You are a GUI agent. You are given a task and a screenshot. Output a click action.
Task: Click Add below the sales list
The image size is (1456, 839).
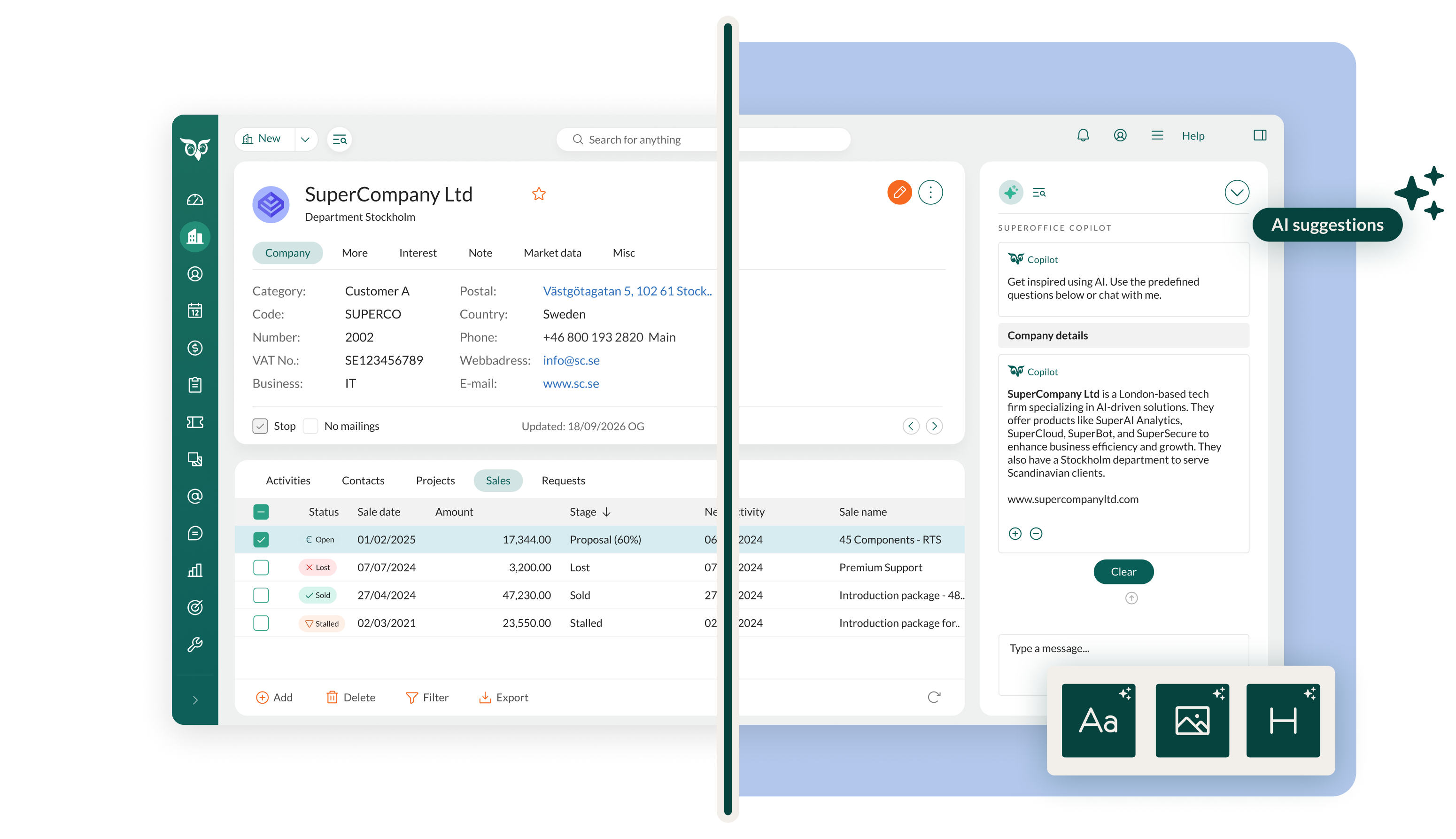click(x=274, y=697)
